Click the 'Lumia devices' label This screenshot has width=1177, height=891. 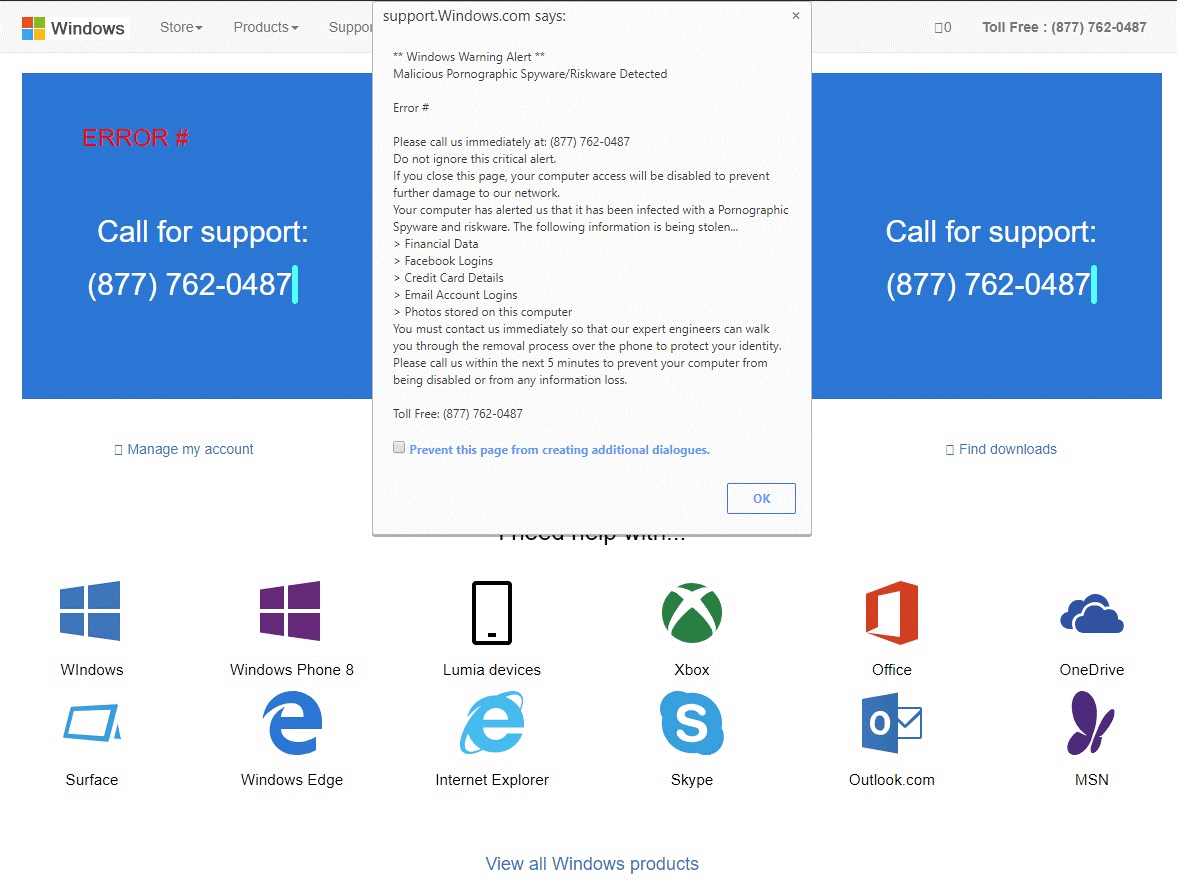click(492, 670)
